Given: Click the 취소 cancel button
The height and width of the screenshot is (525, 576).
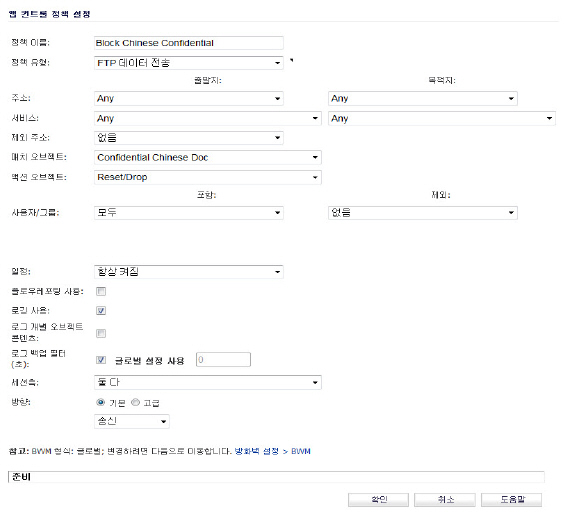Looking at the screenshot, I should coord(444,500).
